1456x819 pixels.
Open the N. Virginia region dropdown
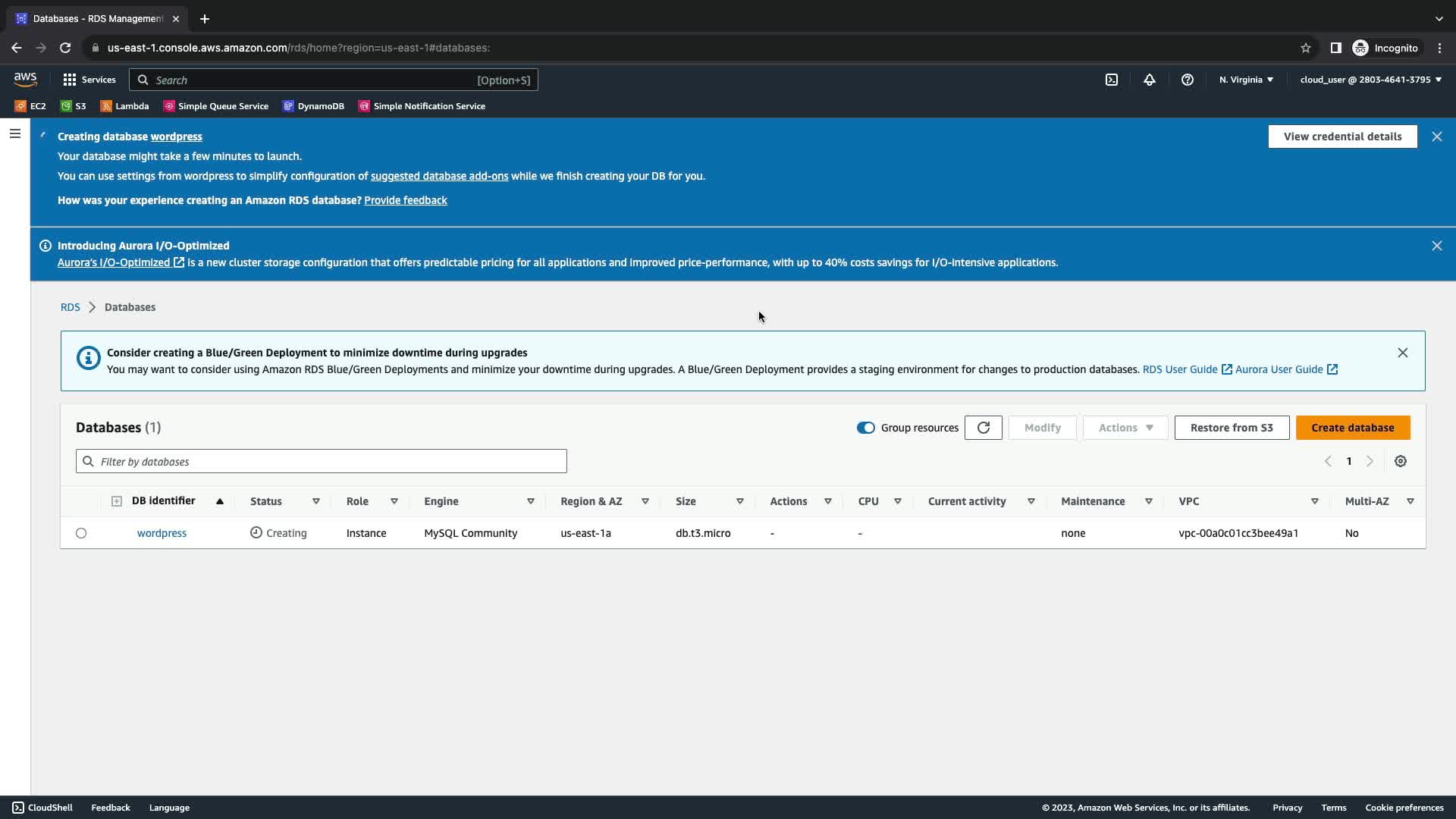[1246, 80]
